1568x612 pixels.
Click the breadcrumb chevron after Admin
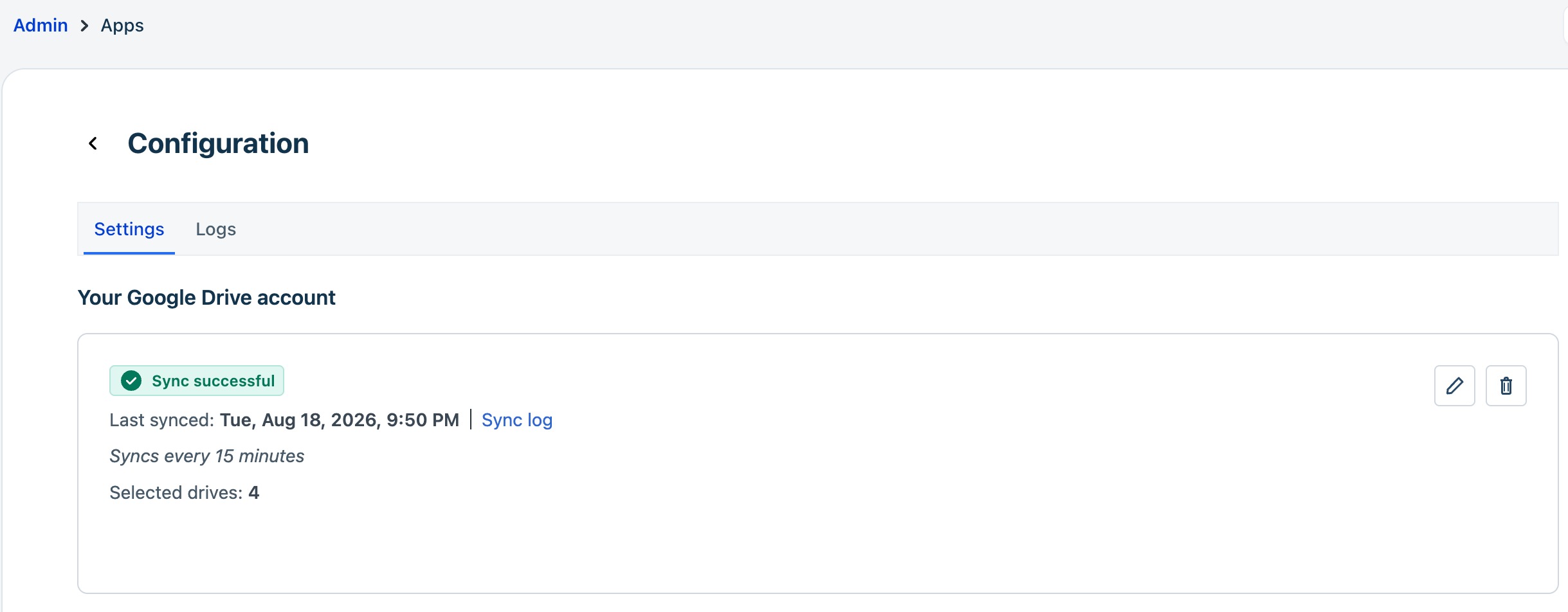(84, 26)
